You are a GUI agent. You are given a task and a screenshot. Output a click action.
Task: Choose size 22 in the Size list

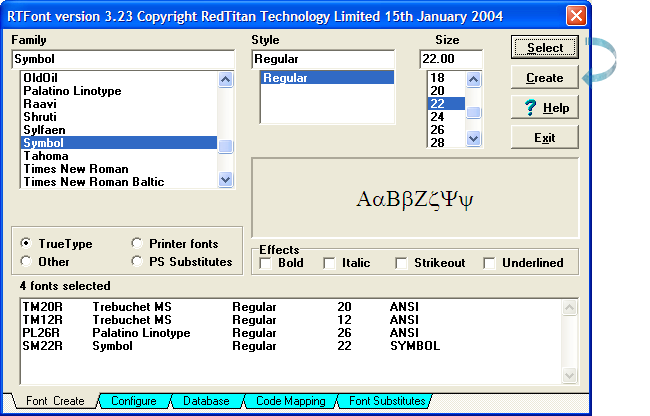click(446, 104)
